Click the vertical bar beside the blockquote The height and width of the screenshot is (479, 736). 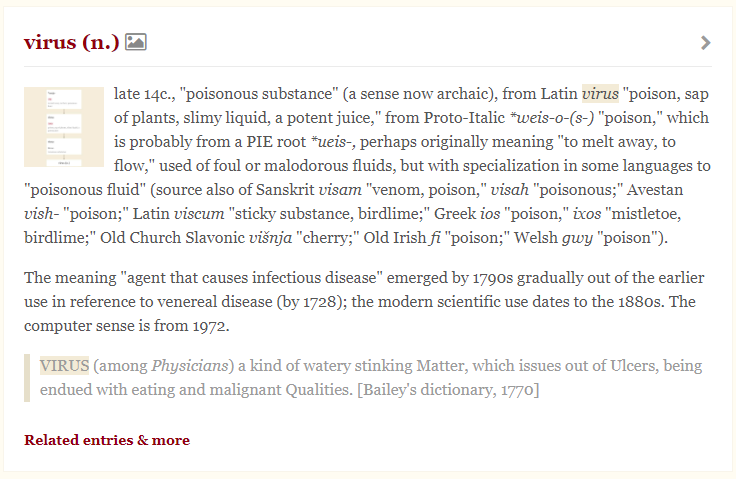click(27, 378)
